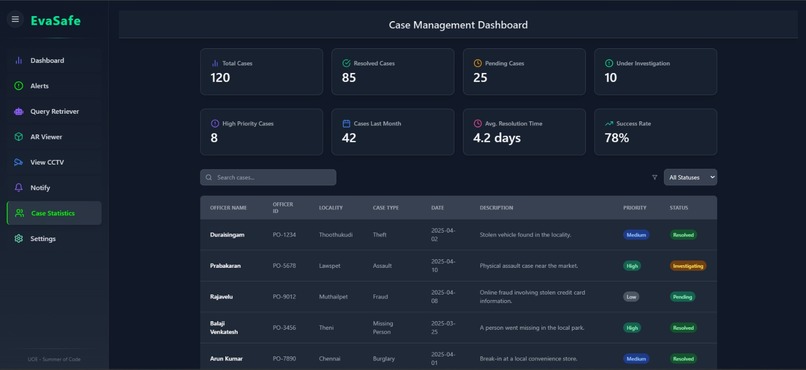The height and width of the screenshot is (370, 806).
Task: Click officer name Arun Kumar
Action: pos(226,359)
